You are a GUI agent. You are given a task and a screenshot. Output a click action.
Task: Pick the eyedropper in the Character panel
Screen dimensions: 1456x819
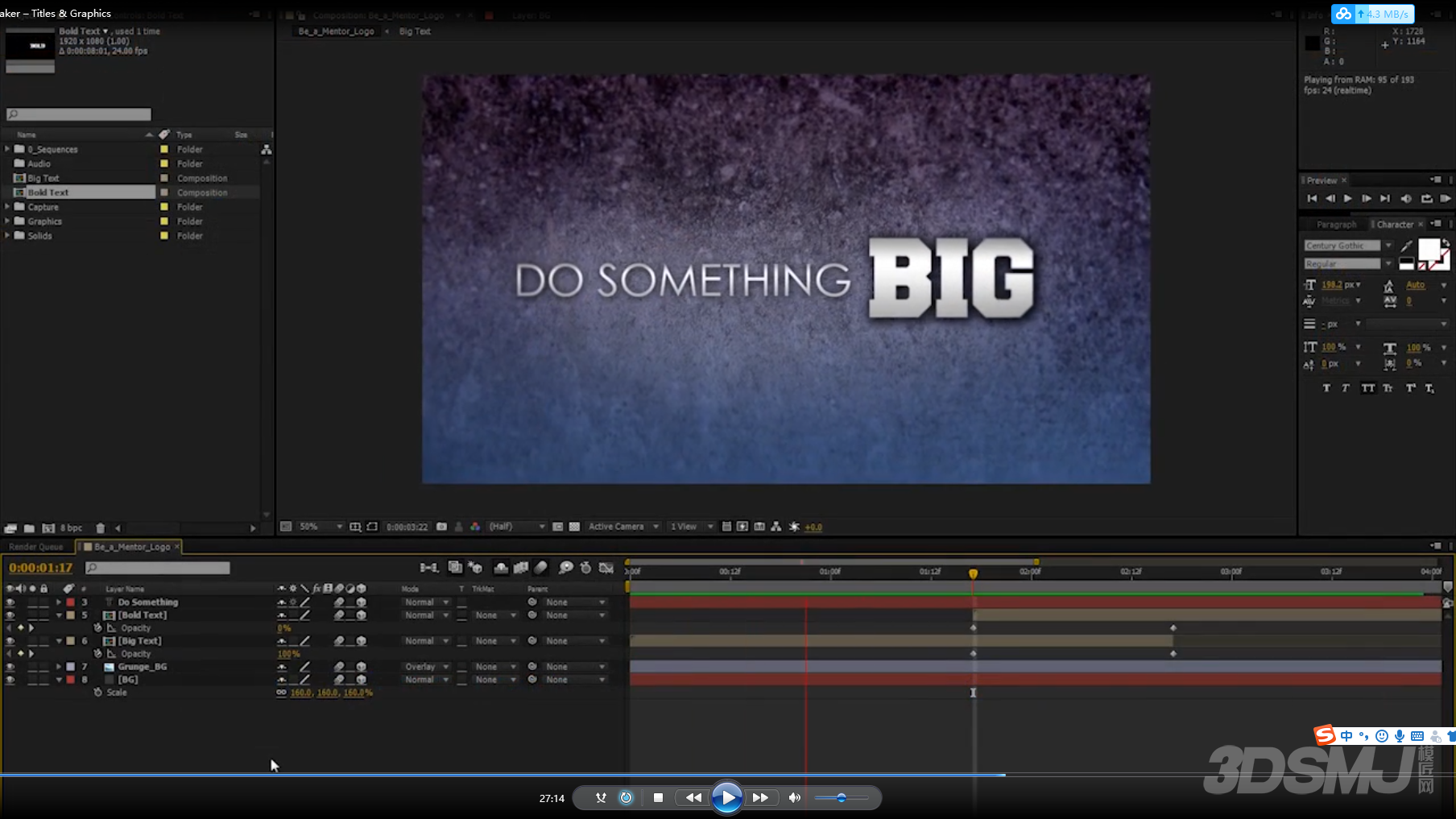[x=1406, y=246]
